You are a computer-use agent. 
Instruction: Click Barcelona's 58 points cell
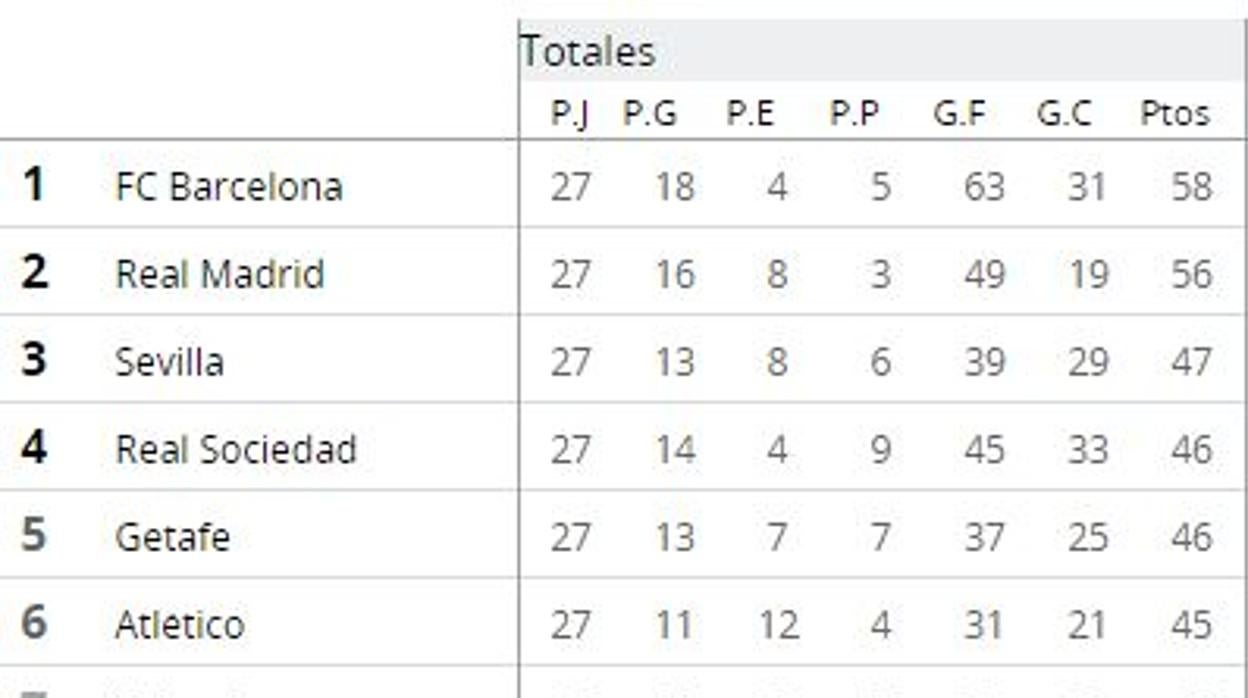pyautogui.click(x=1191, y=187)
